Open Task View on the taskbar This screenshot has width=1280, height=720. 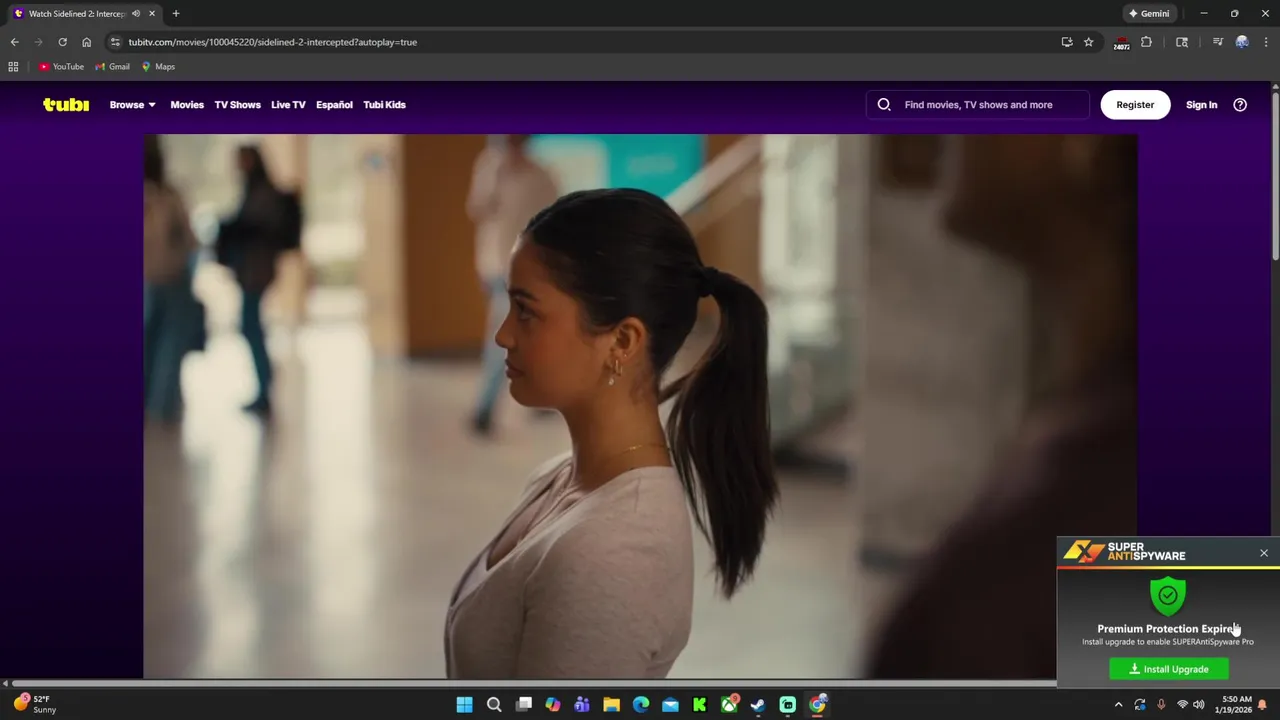click(523, 705)
